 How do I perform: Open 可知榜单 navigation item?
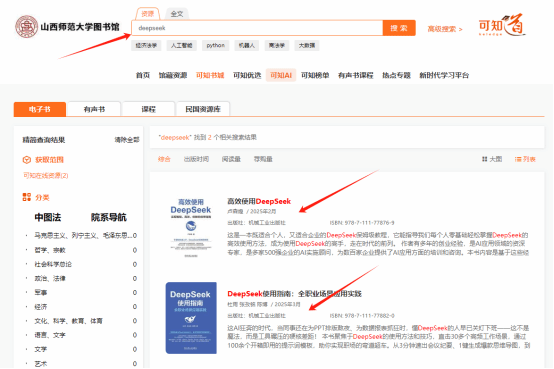[315, 75]
